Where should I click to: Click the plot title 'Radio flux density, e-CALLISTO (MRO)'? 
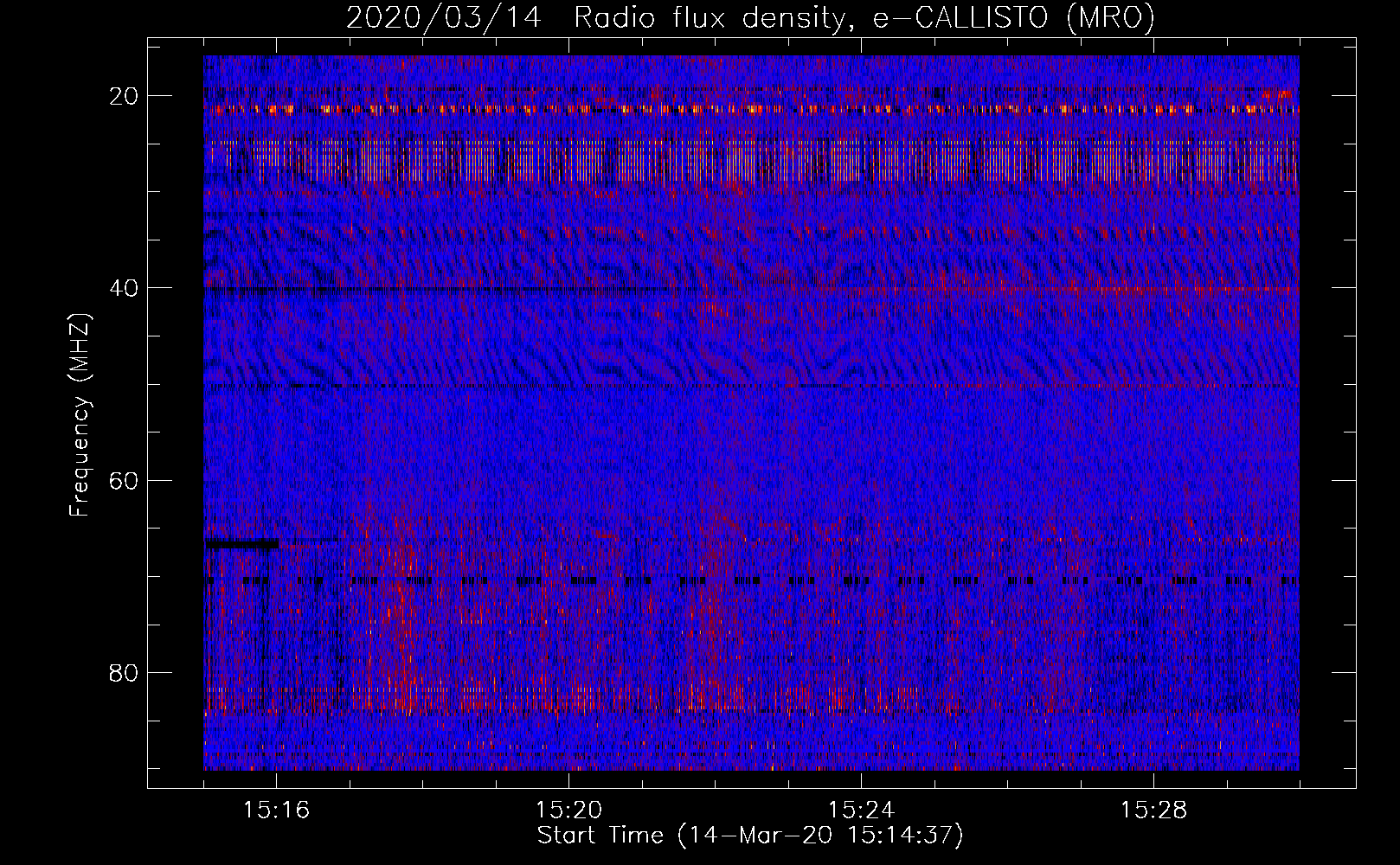coord(864,18)
